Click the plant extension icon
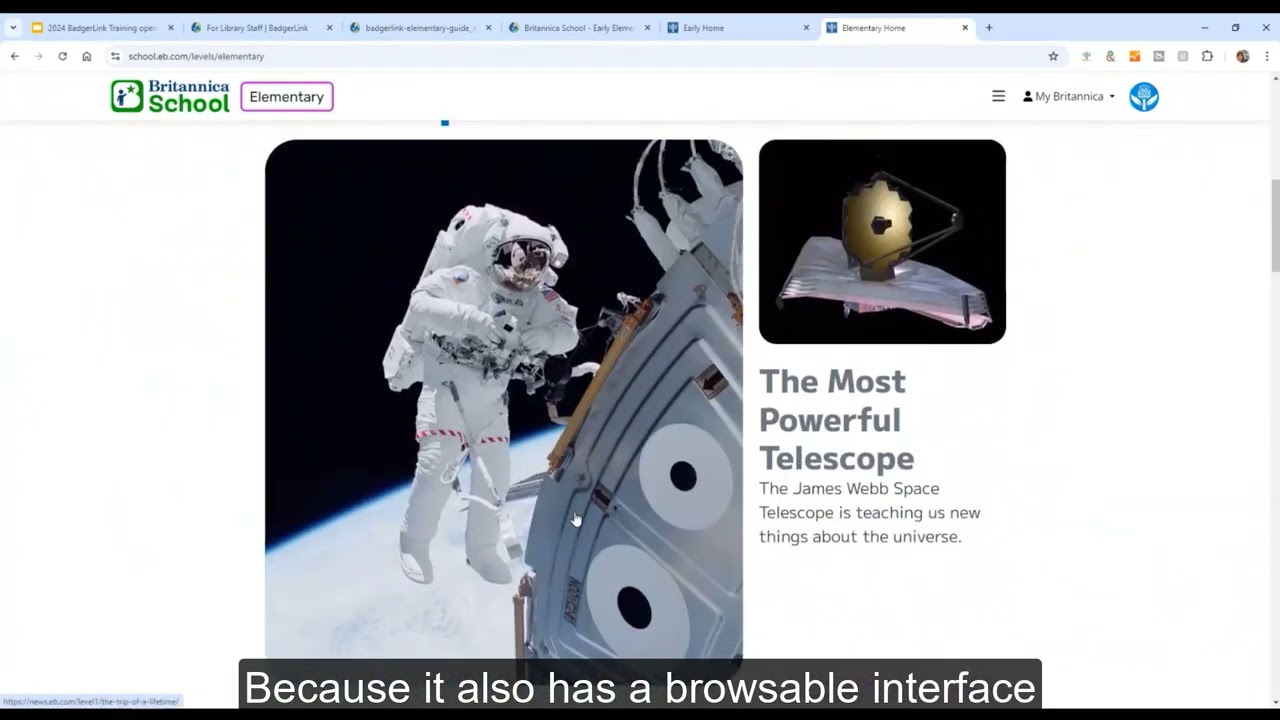Screen dimensions: 1280x720 (1086, 56)
